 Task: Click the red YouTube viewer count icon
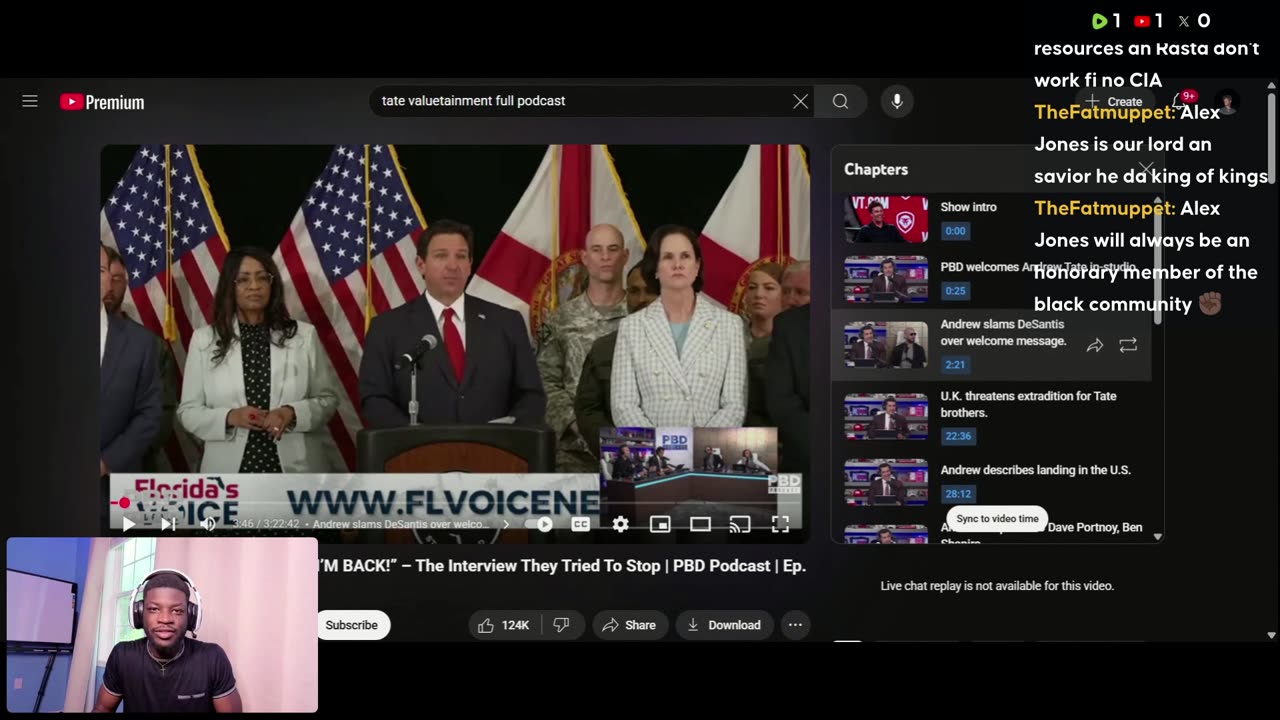[x=1142, y=21]
